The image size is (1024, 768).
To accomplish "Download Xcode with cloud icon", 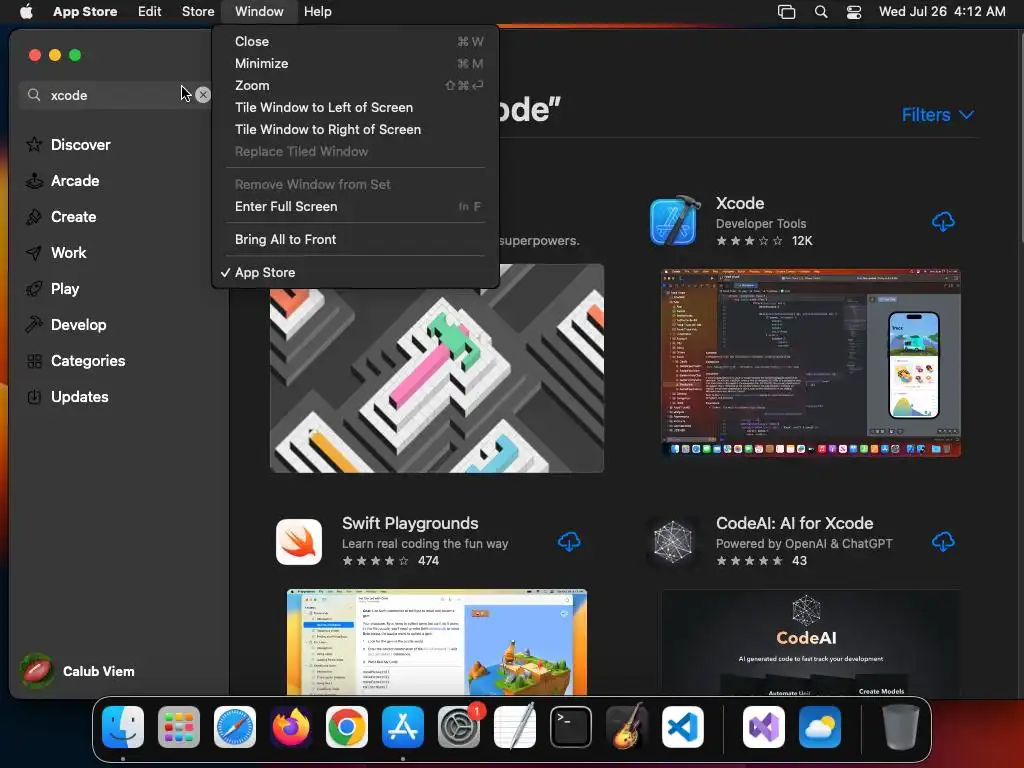I will click(x=943, y=222).
